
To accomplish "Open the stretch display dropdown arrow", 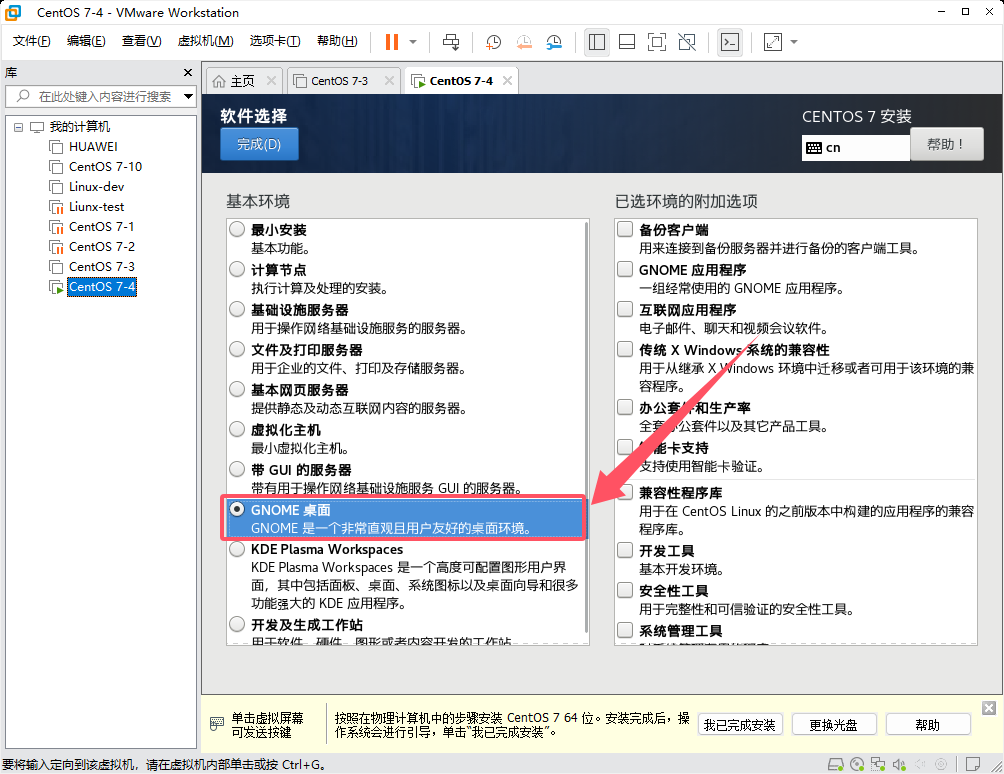I will pos(794,42).
